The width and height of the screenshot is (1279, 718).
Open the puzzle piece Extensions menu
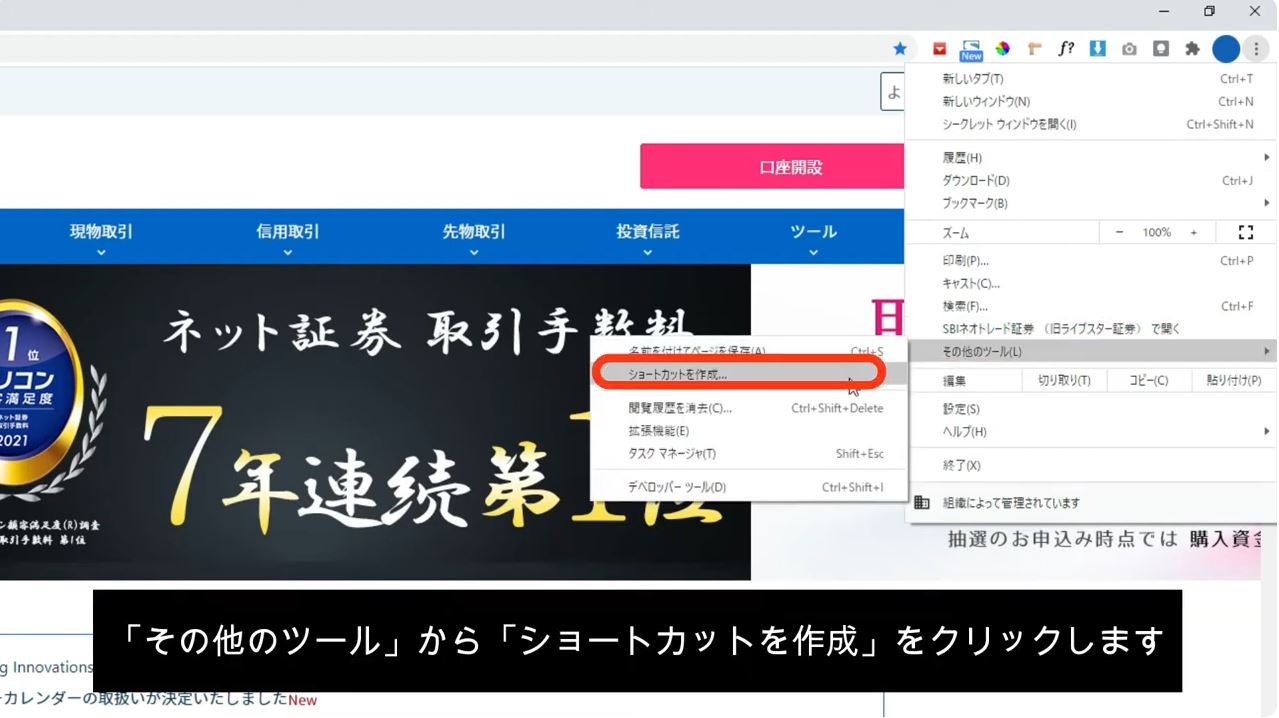coord(1192,48)
